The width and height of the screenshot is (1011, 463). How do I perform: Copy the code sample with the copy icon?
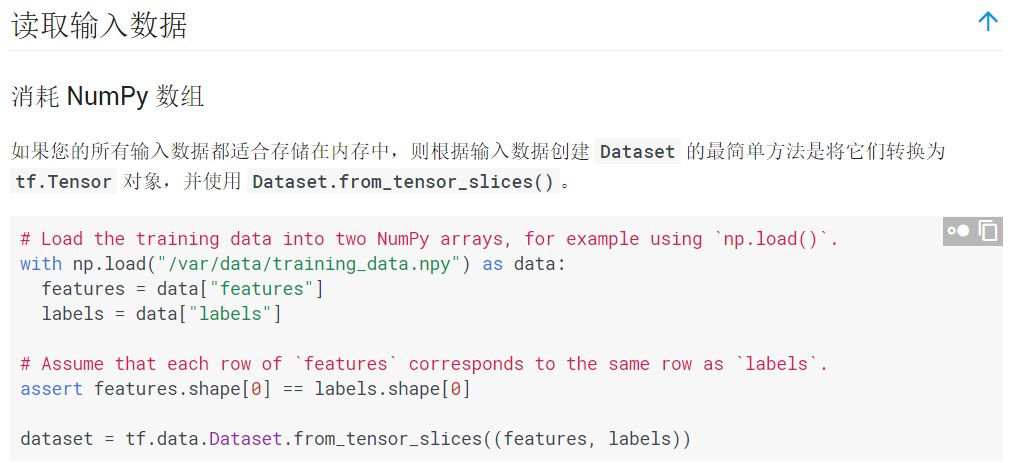pos(988,231)
